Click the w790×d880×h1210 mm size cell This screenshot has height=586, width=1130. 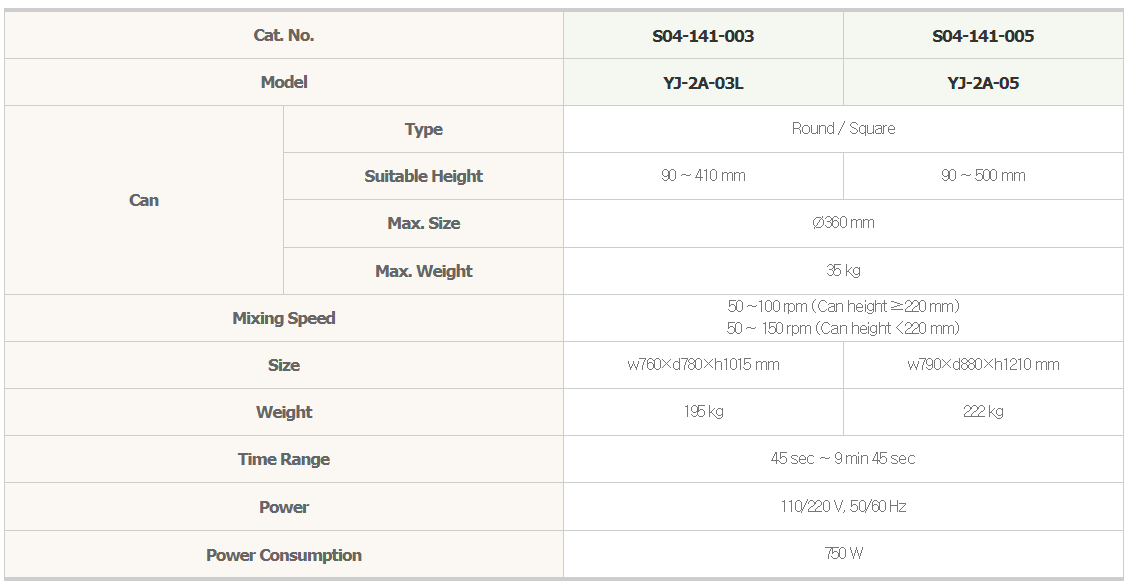pos(983,365)
